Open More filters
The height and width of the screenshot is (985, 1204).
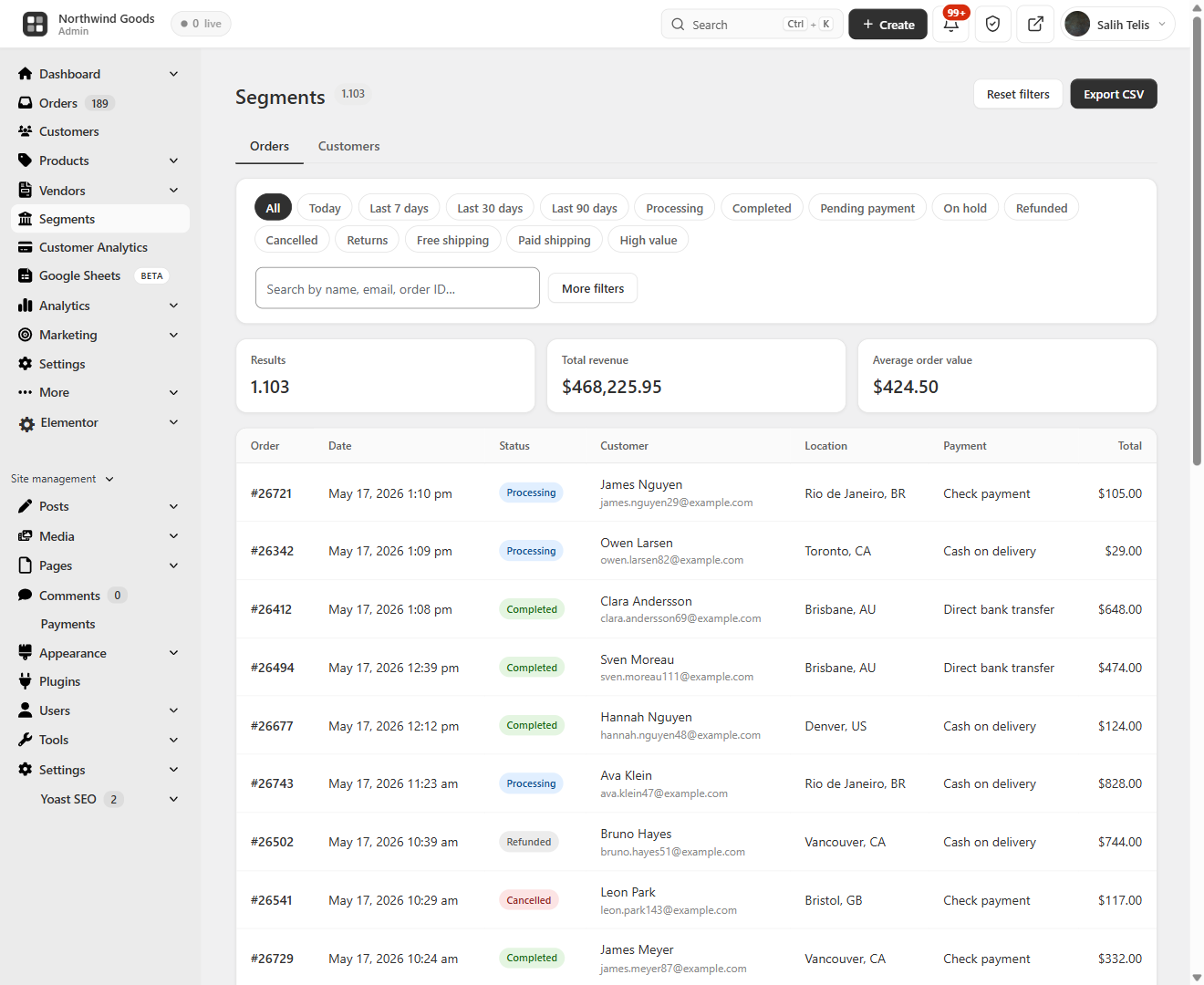(593, 288)
